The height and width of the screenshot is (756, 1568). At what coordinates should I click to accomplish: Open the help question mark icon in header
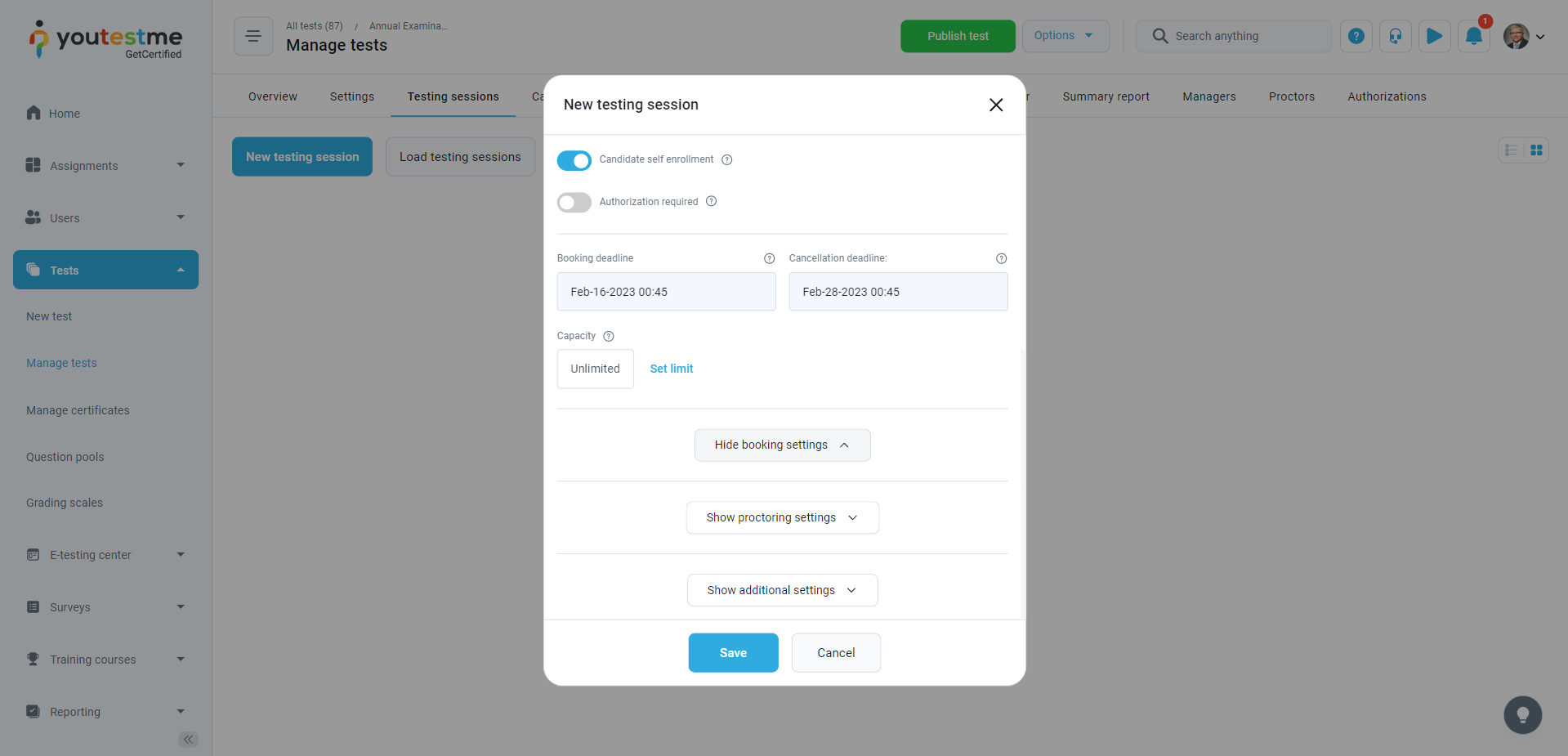point(1356,36)
